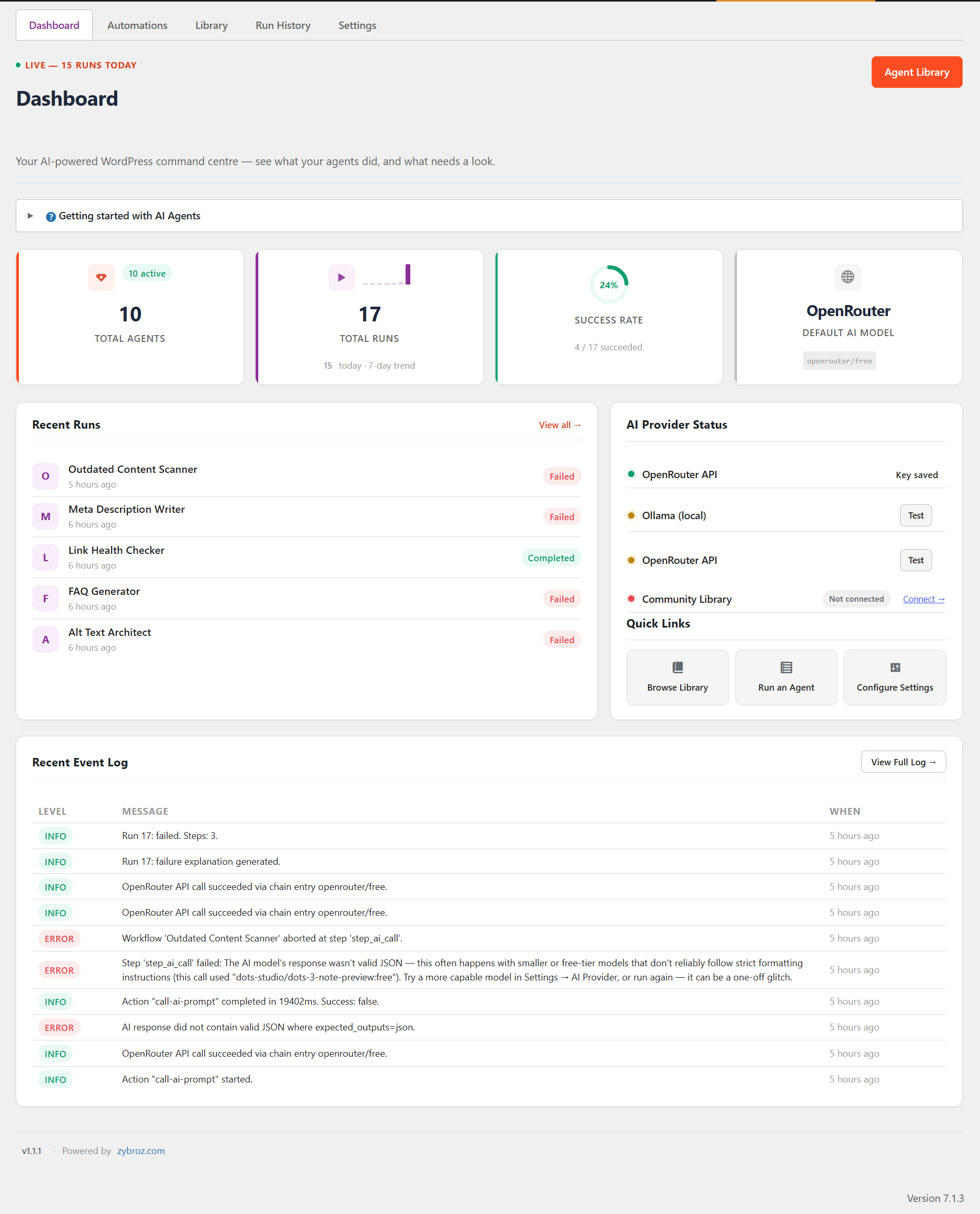
Task: Click the Connect link for Community Library
Action: click(924, 599)
